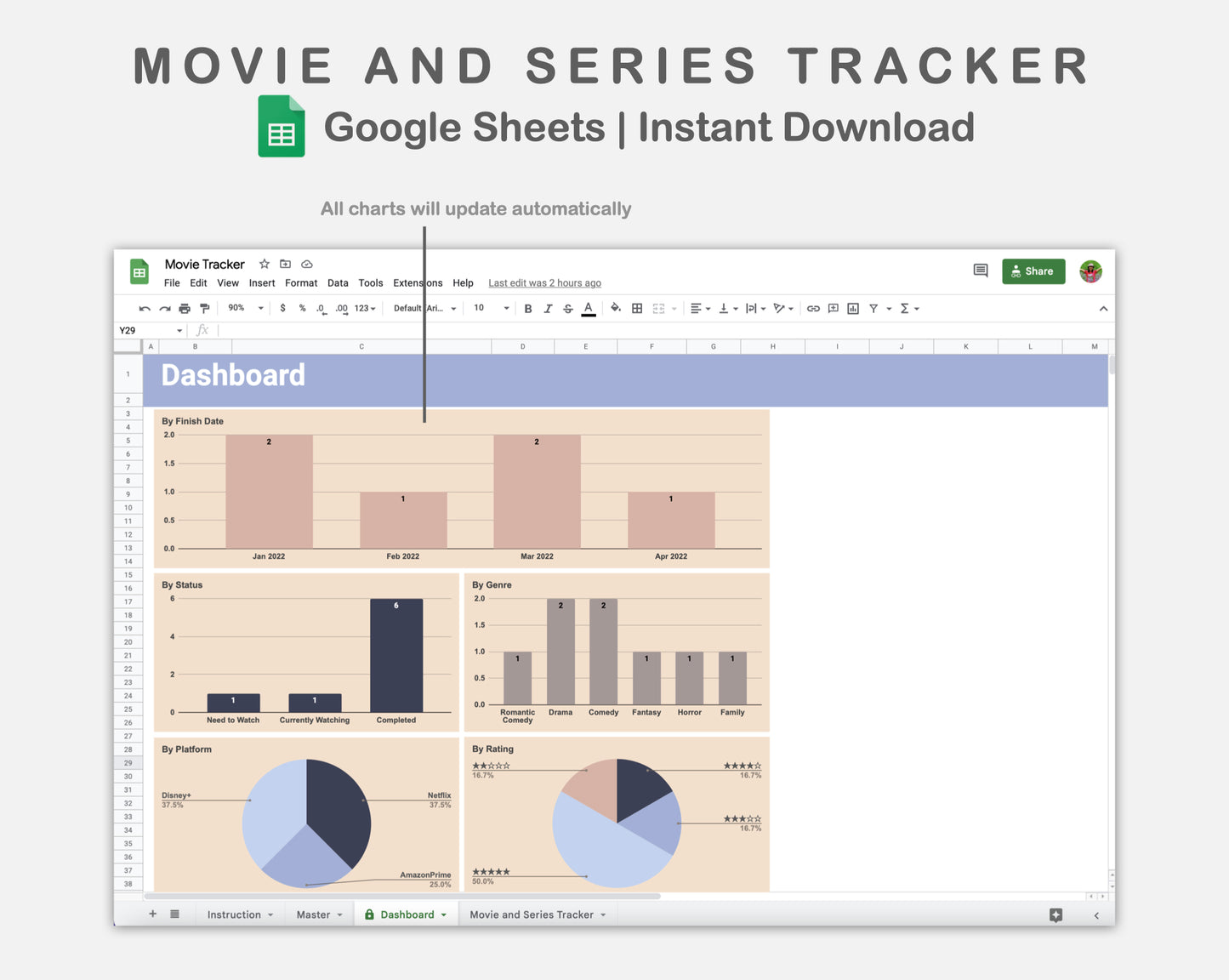Open the fill color picker
The image size is (1229, 980).
coord(616,309)
